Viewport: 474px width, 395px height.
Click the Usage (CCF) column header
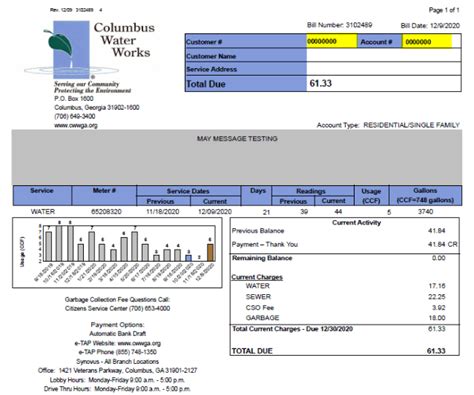click(x=371, y=195)
